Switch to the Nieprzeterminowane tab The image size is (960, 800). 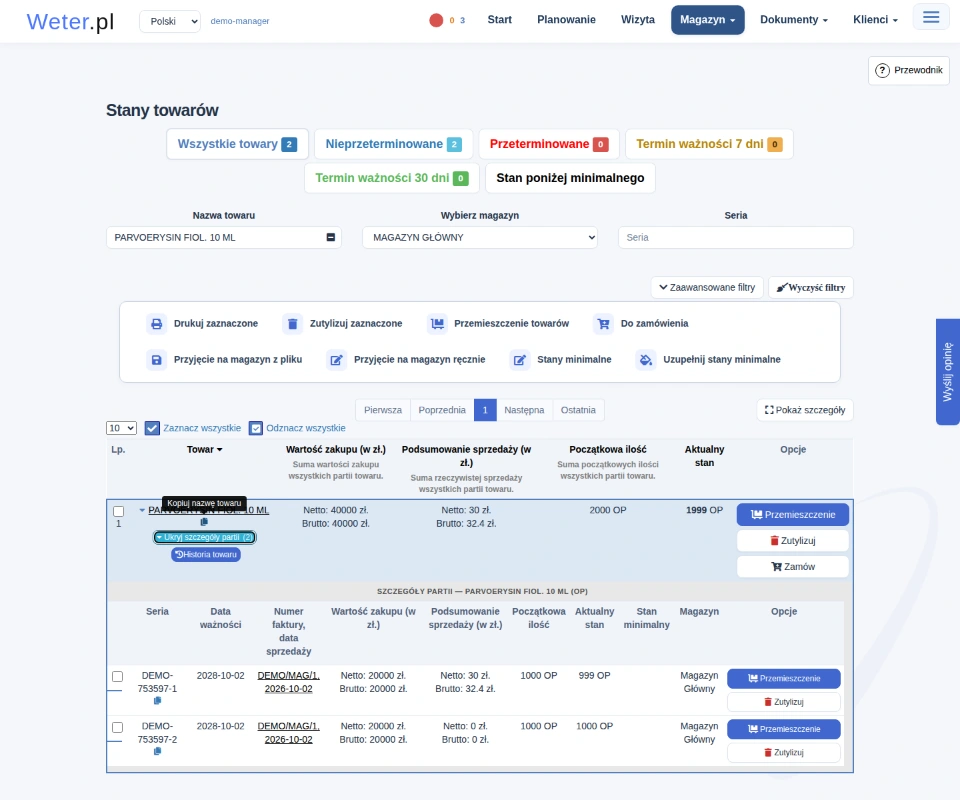[394, 144]
